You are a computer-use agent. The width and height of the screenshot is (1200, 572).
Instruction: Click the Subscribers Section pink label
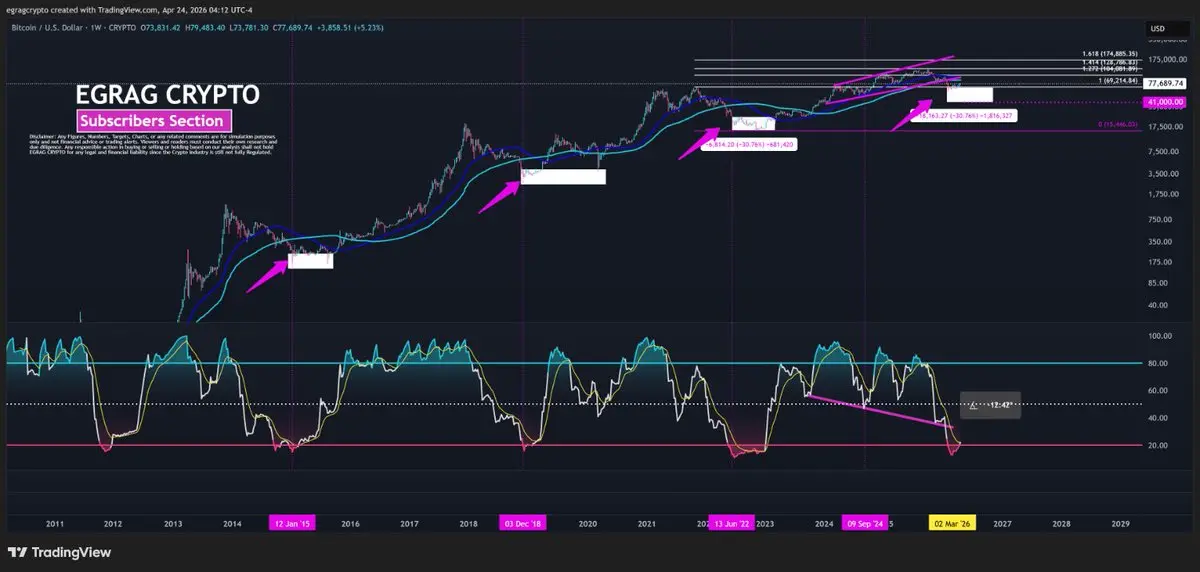point(153,121)
